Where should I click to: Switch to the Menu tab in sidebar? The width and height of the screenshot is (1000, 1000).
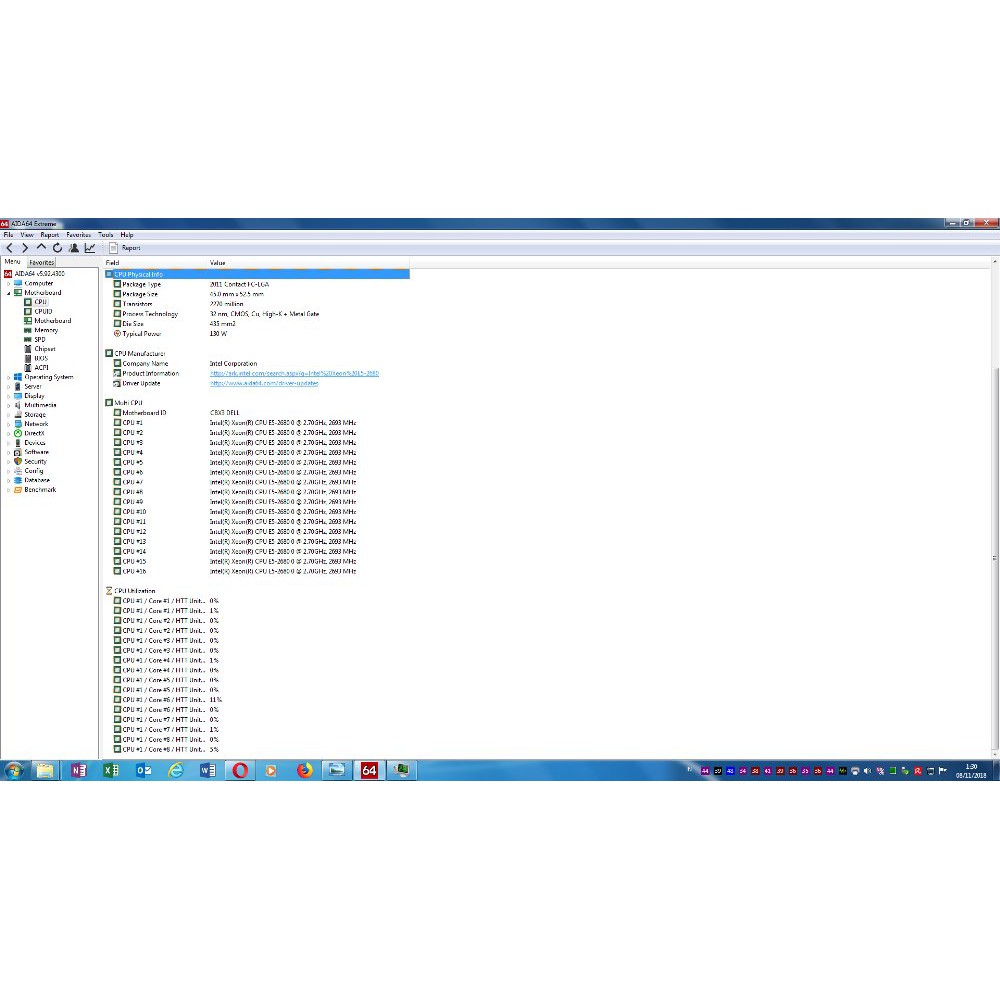tap(13, 261)
